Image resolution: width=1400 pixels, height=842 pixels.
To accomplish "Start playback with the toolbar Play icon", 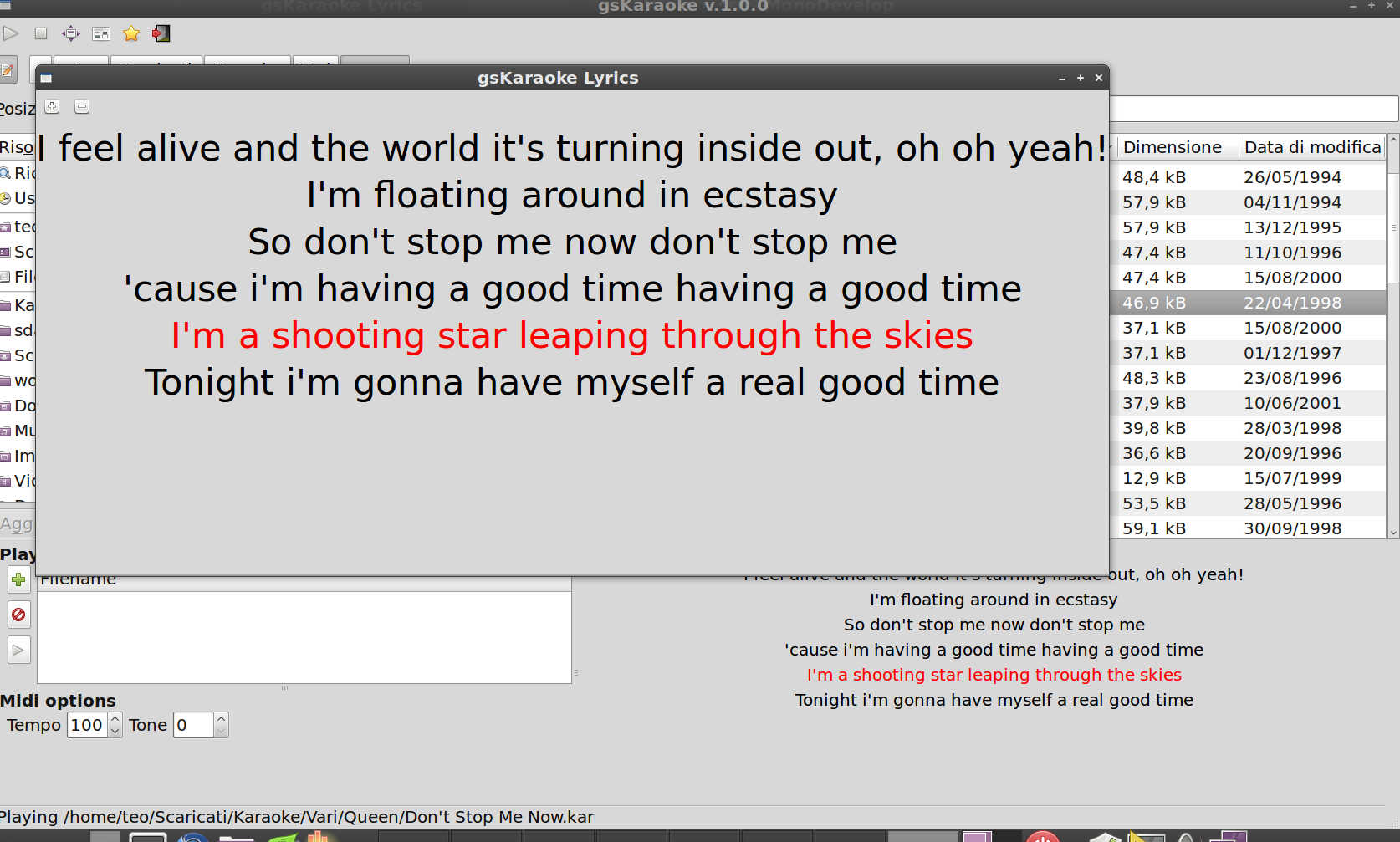I will tap(11, 33).
